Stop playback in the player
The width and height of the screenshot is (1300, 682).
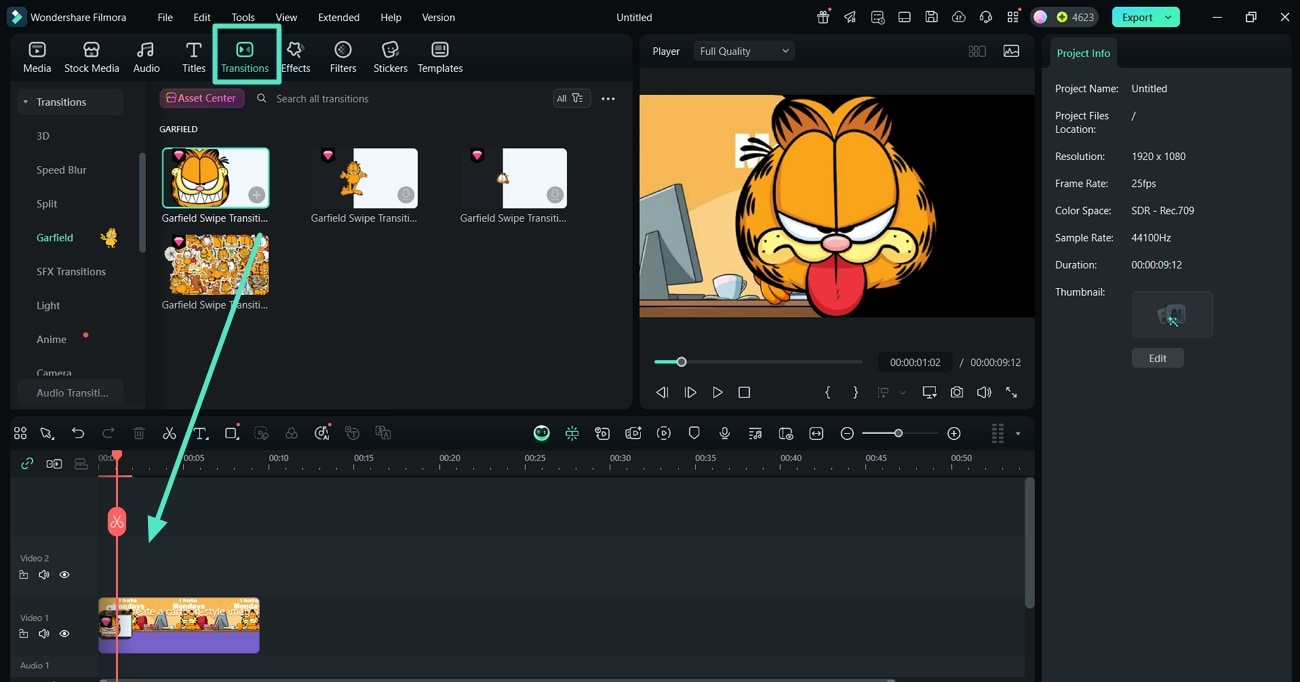744,393
